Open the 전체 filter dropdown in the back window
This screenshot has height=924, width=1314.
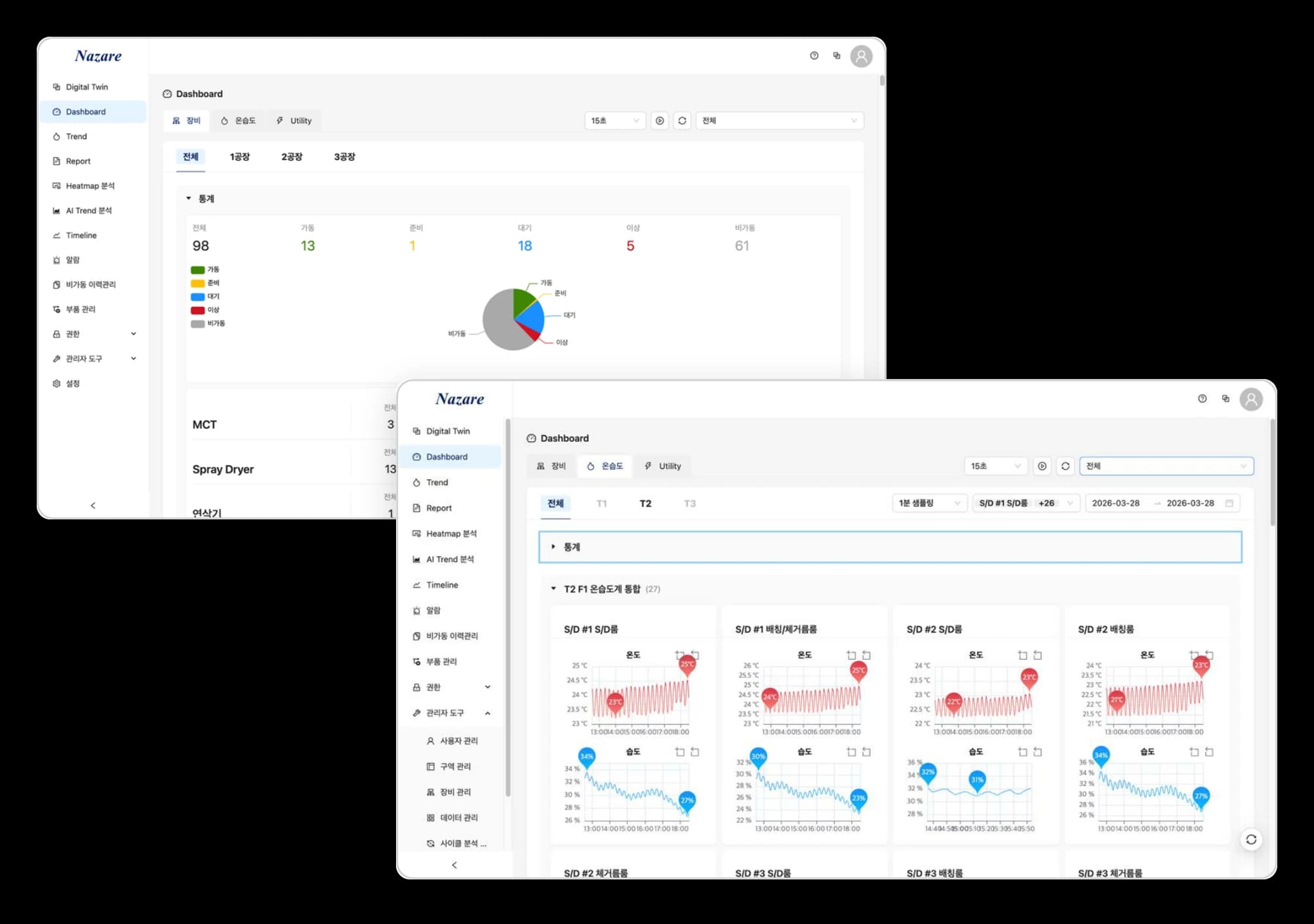coord(780,121)
